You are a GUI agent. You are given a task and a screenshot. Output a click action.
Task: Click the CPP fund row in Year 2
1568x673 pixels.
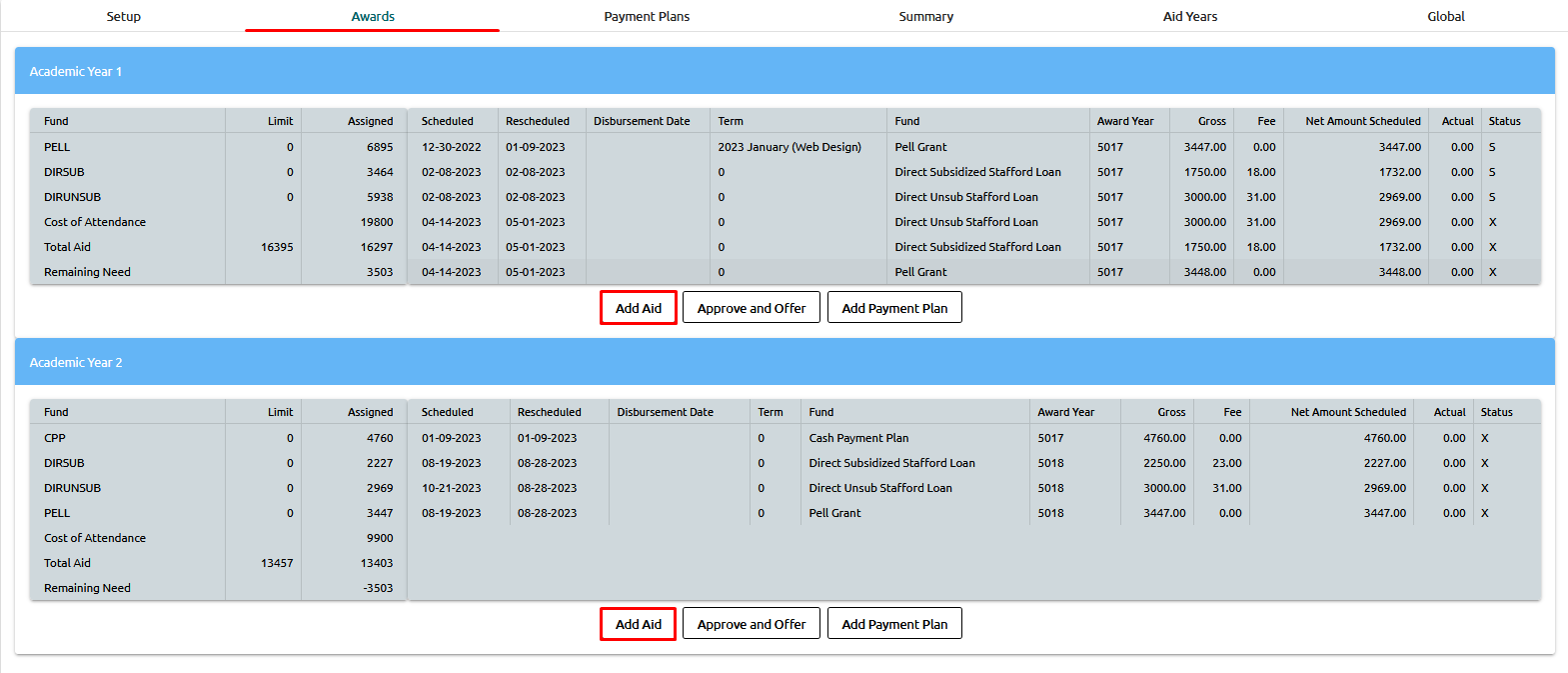coord(55,438)
